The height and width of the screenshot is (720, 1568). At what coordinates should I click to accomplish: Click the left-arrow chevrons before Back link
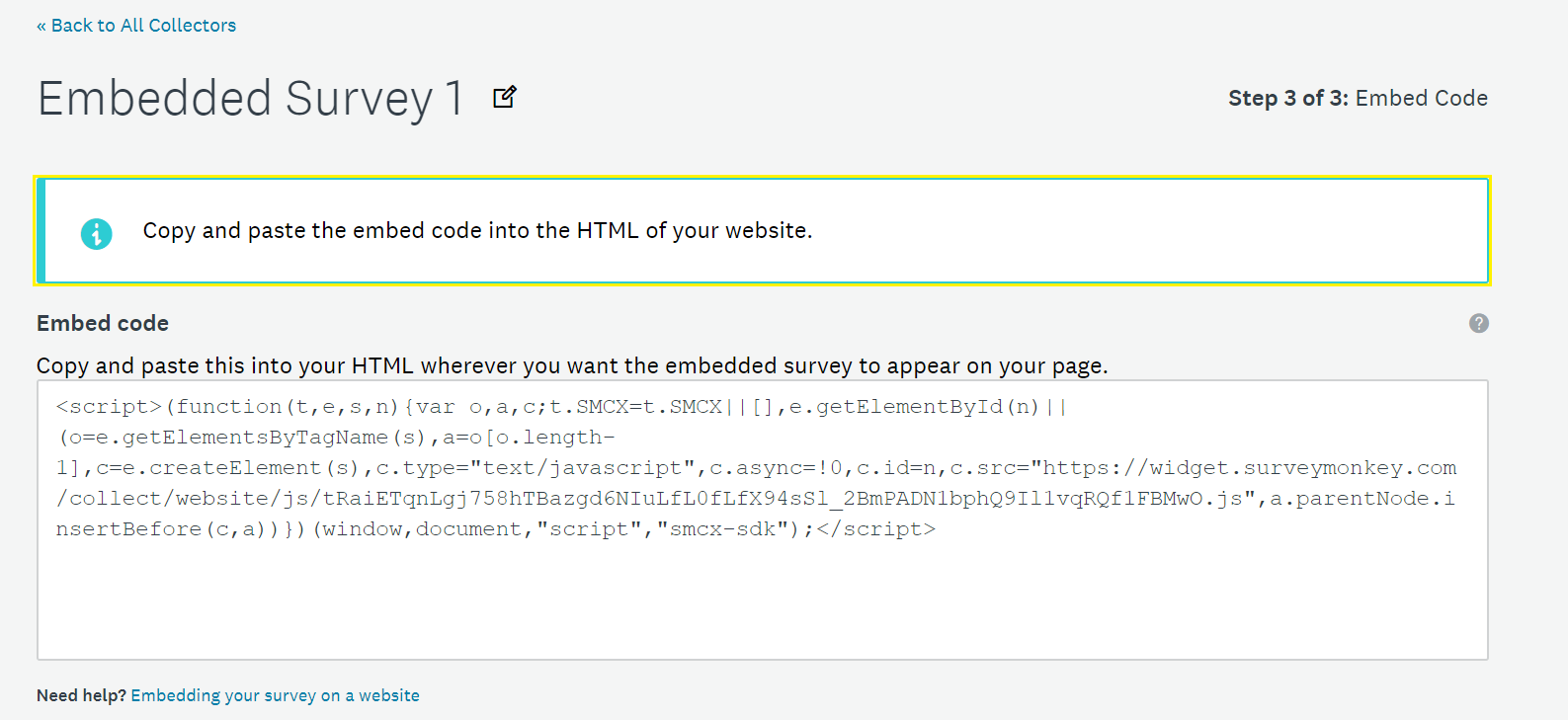pos(41,25)
